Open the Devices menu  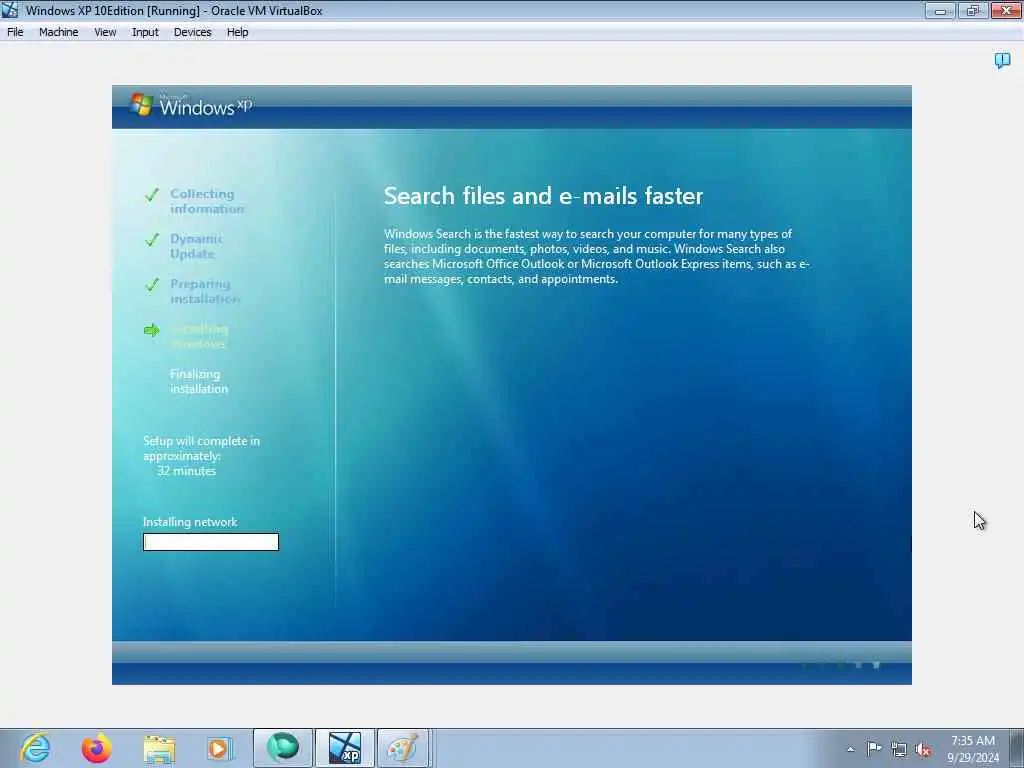point(192,32)
